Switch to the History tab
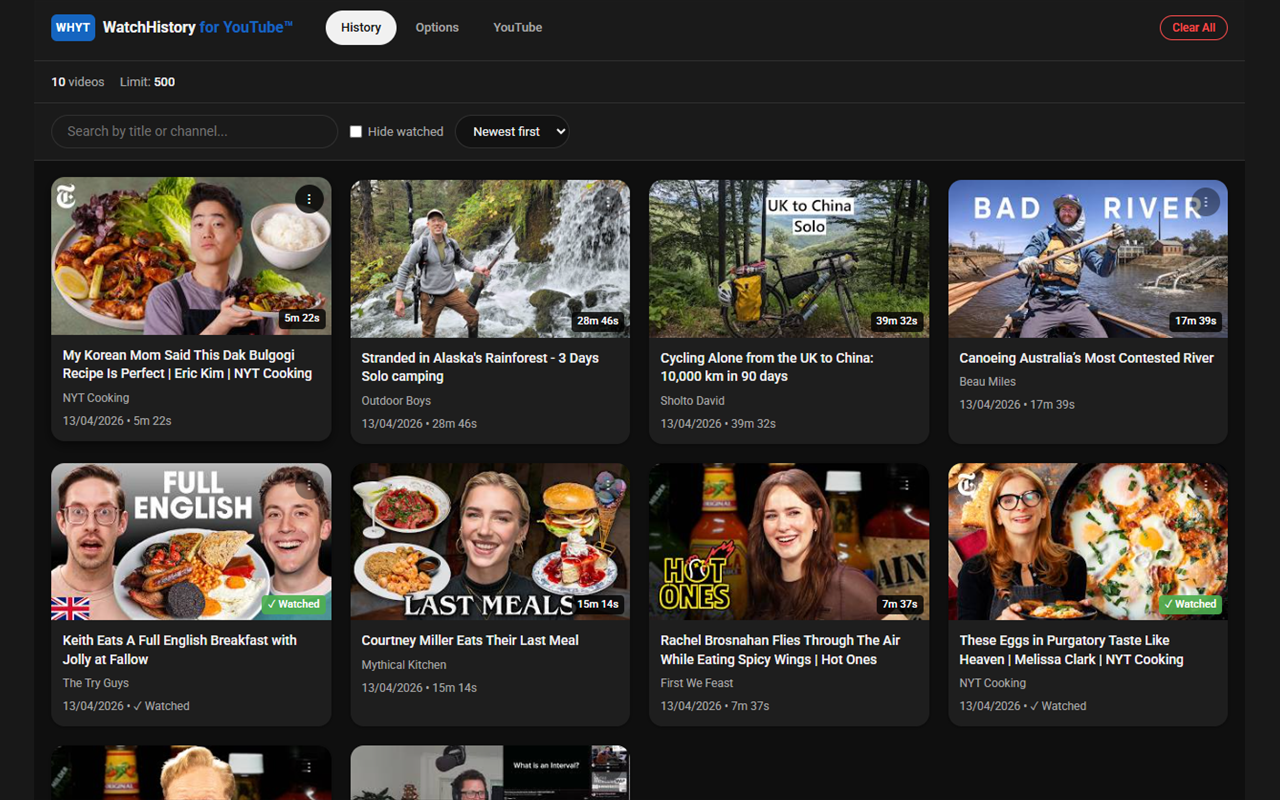1280x800 pixels. click(x=361, y=28)
